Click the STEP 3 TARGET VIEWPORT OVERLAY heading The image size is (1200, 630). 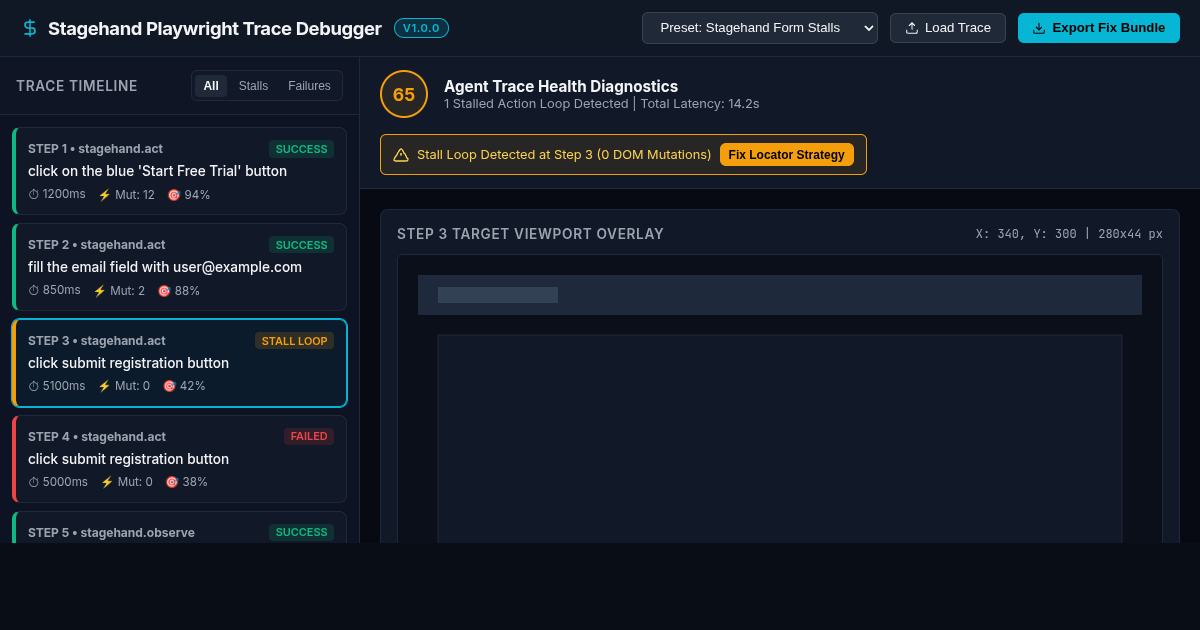click(530, 234)
